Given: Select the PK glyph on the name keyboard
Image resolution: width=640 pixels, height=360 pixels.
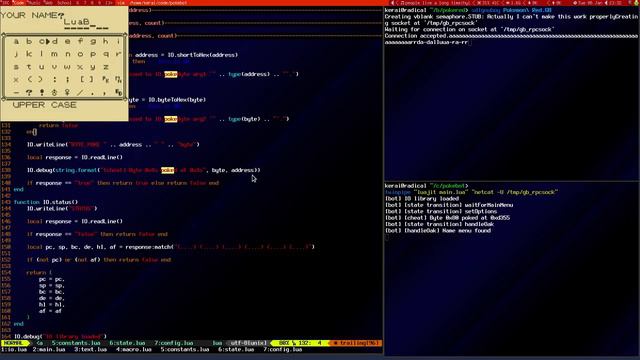Looking at the screenshot, I should [x=106, y=80].
